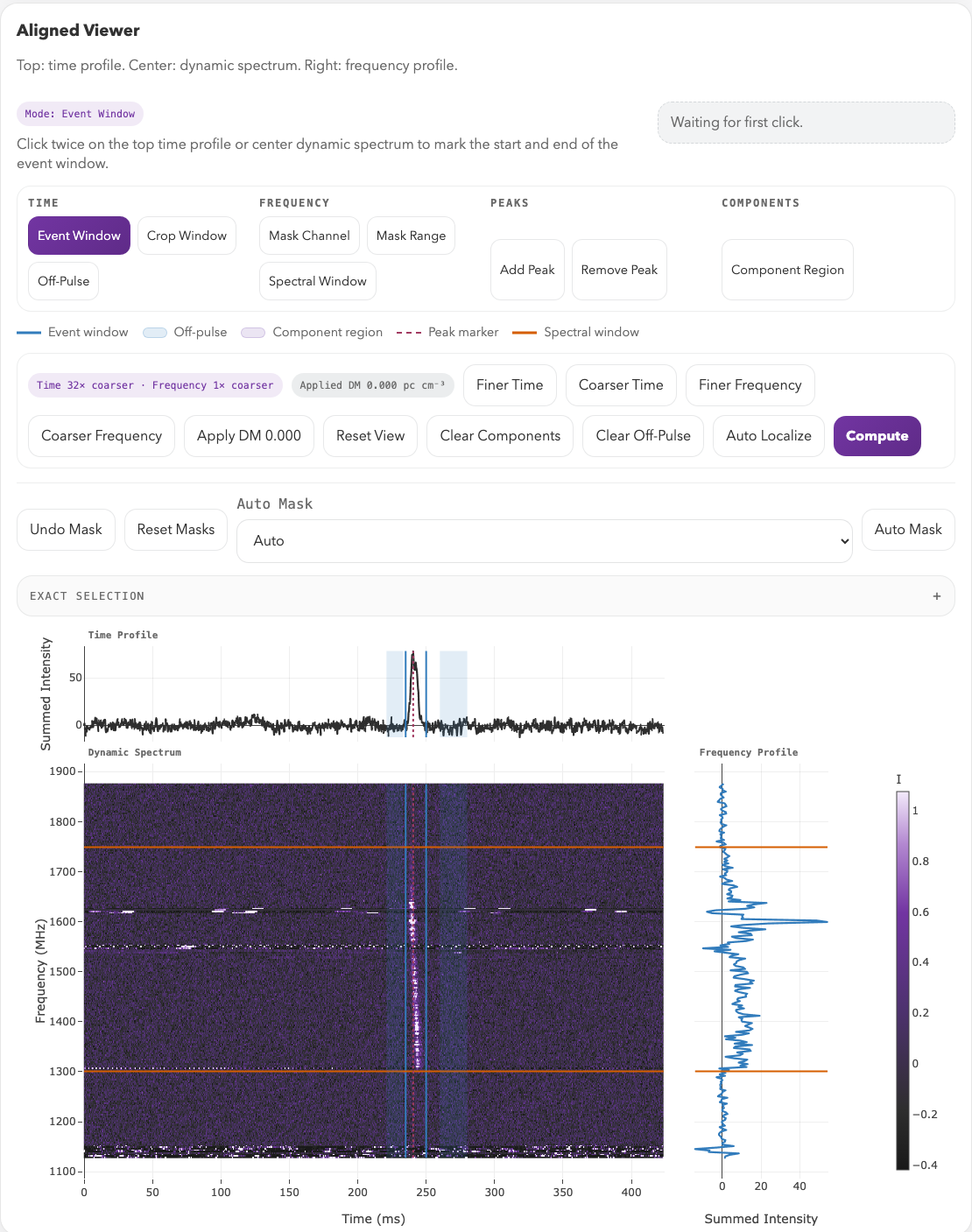This screenshot has height=1232, width=972.
Task: Click the Peak marker legend entry
Action: pos(447,333)
